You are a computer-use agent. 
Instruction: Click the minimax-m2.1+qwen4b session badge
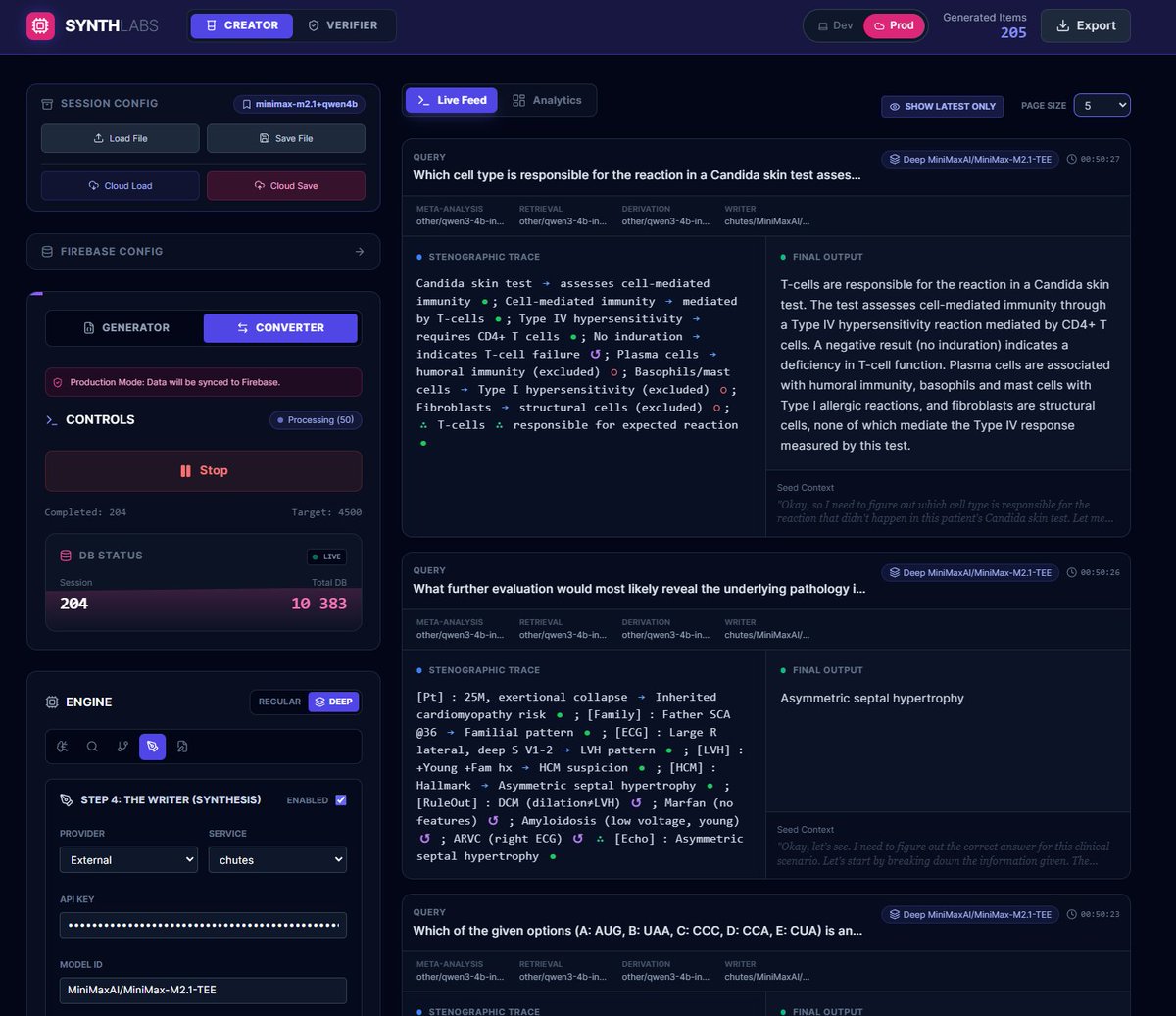pos(299,104)
